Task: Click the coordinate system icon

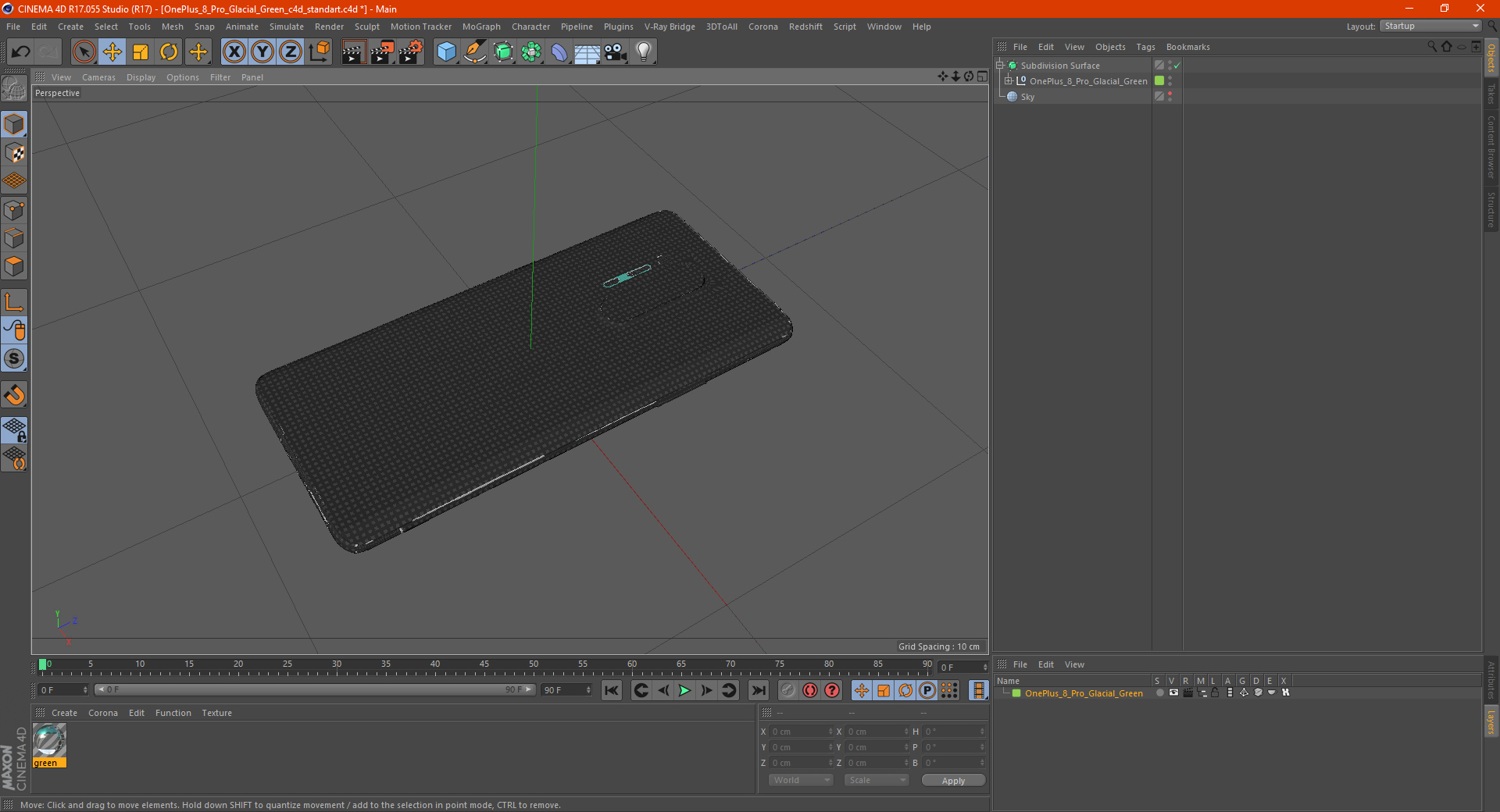Action: pos(319,52)
